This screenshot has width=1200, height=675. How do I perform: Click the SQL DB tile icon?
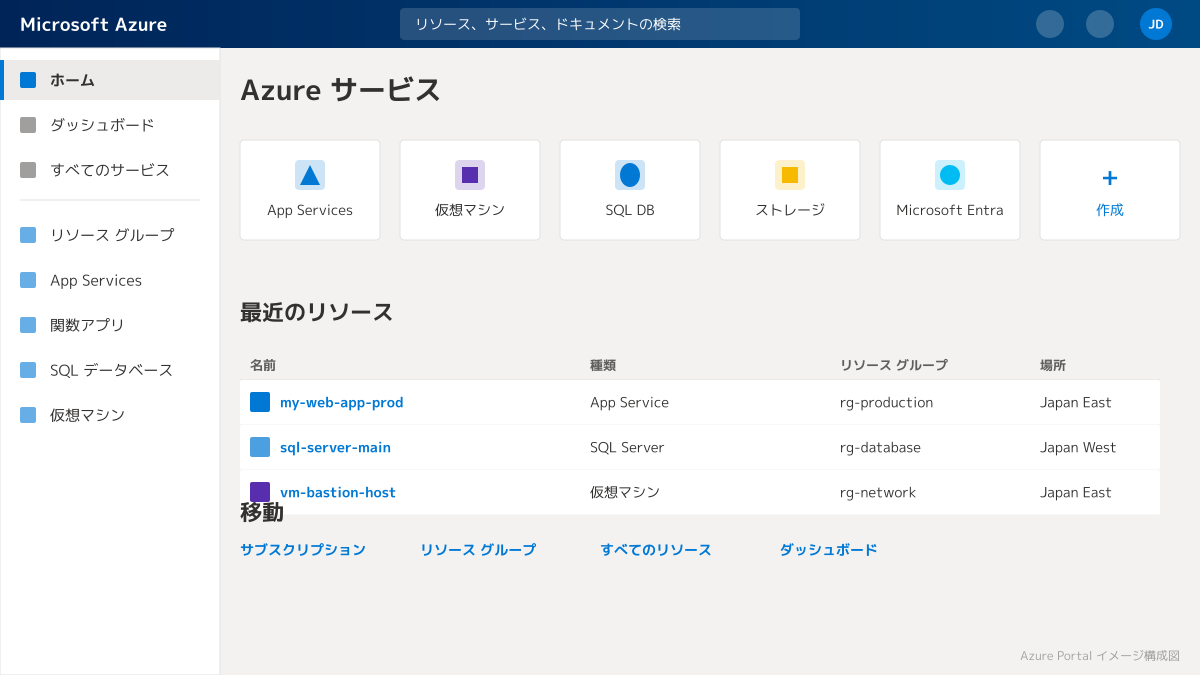pyautogui.click(x=630, y=175)
